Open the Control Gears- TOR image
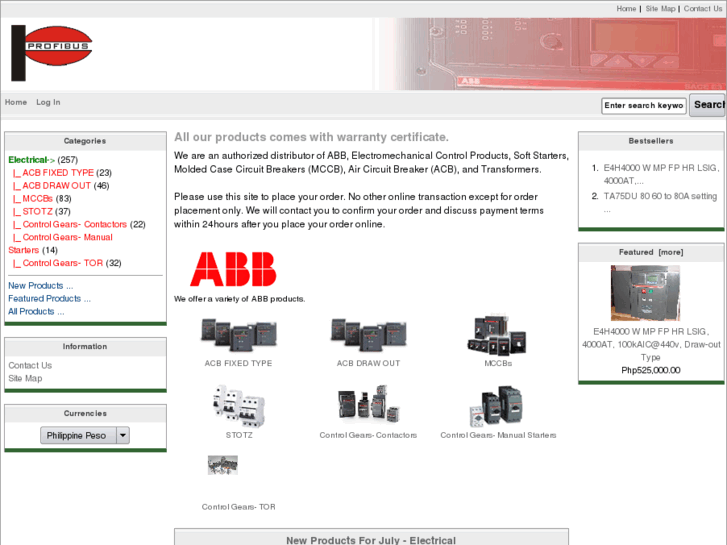The width and height of the screenshot is (727, 545). 223,465
